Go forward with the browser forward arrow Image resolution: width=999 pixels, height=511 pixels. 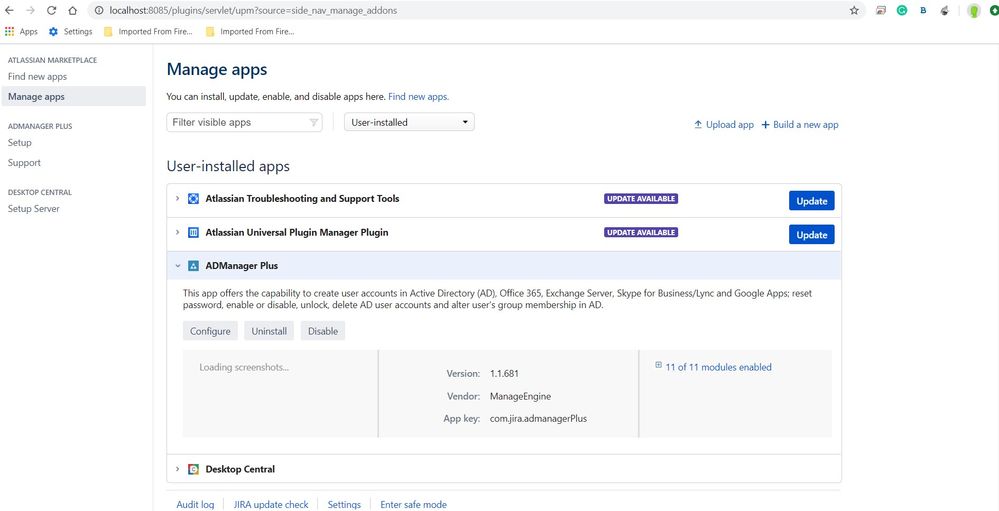(x=30, y=10)
